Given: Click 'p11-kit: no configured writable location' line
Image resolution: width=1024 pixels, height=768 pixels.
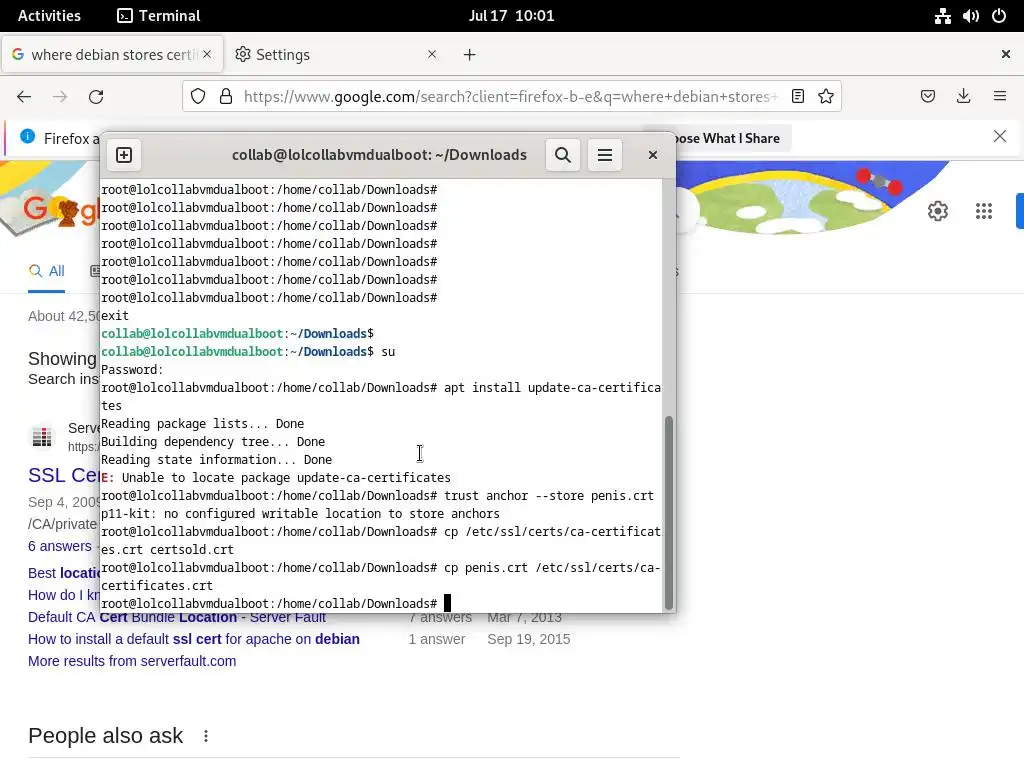Looking at the screenshot, I should pyautogui.click(x=300, y=514).
